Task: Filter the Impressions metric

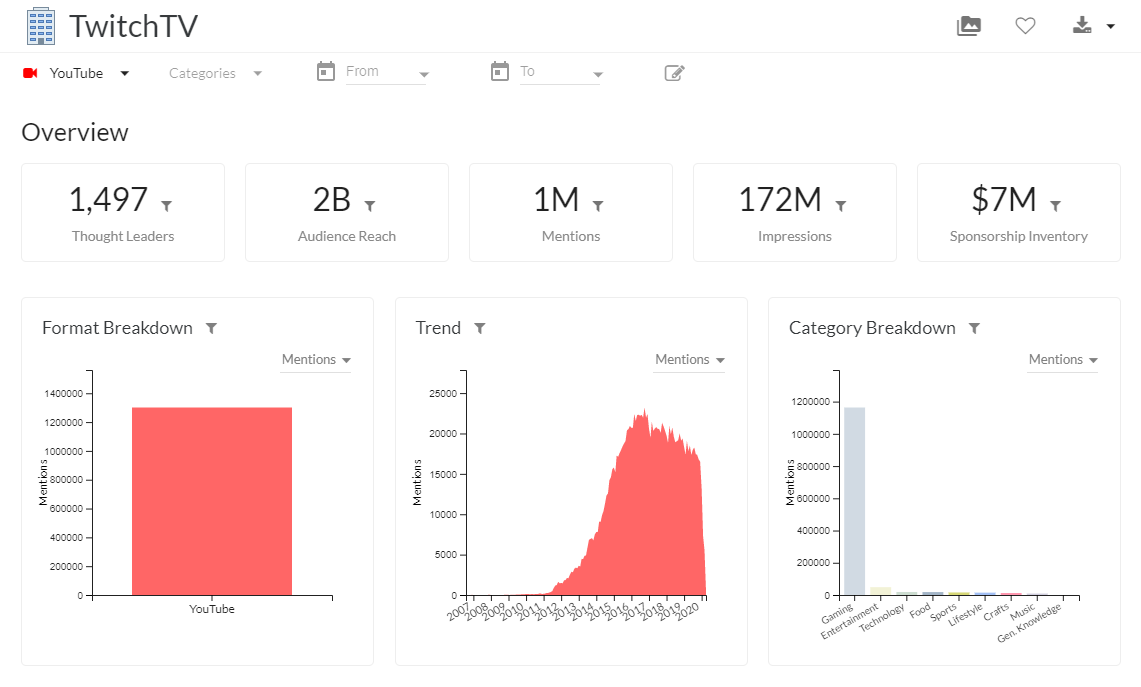Action: [x=840, y=206]
